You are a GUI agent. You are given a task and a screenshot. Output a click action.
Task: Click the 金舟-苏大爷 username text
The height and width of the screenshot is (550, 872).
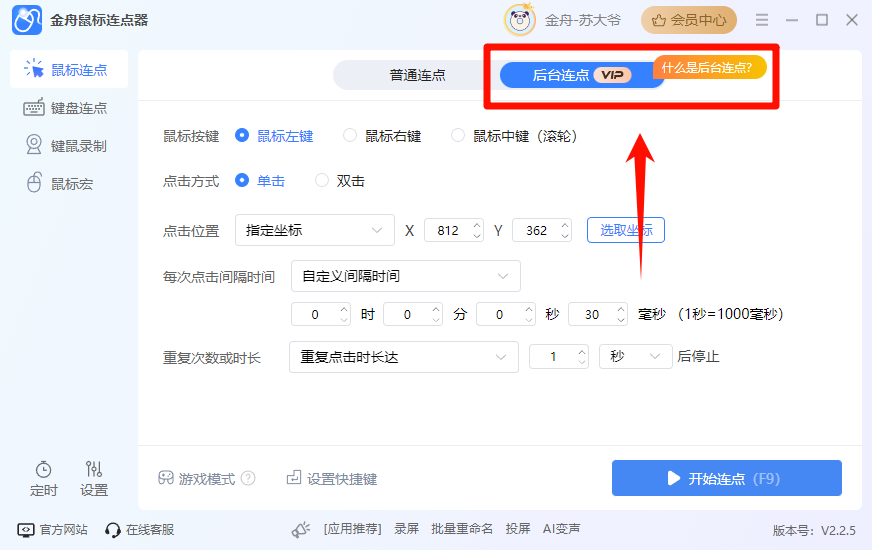pyautogui.click(x=583, y=21)
